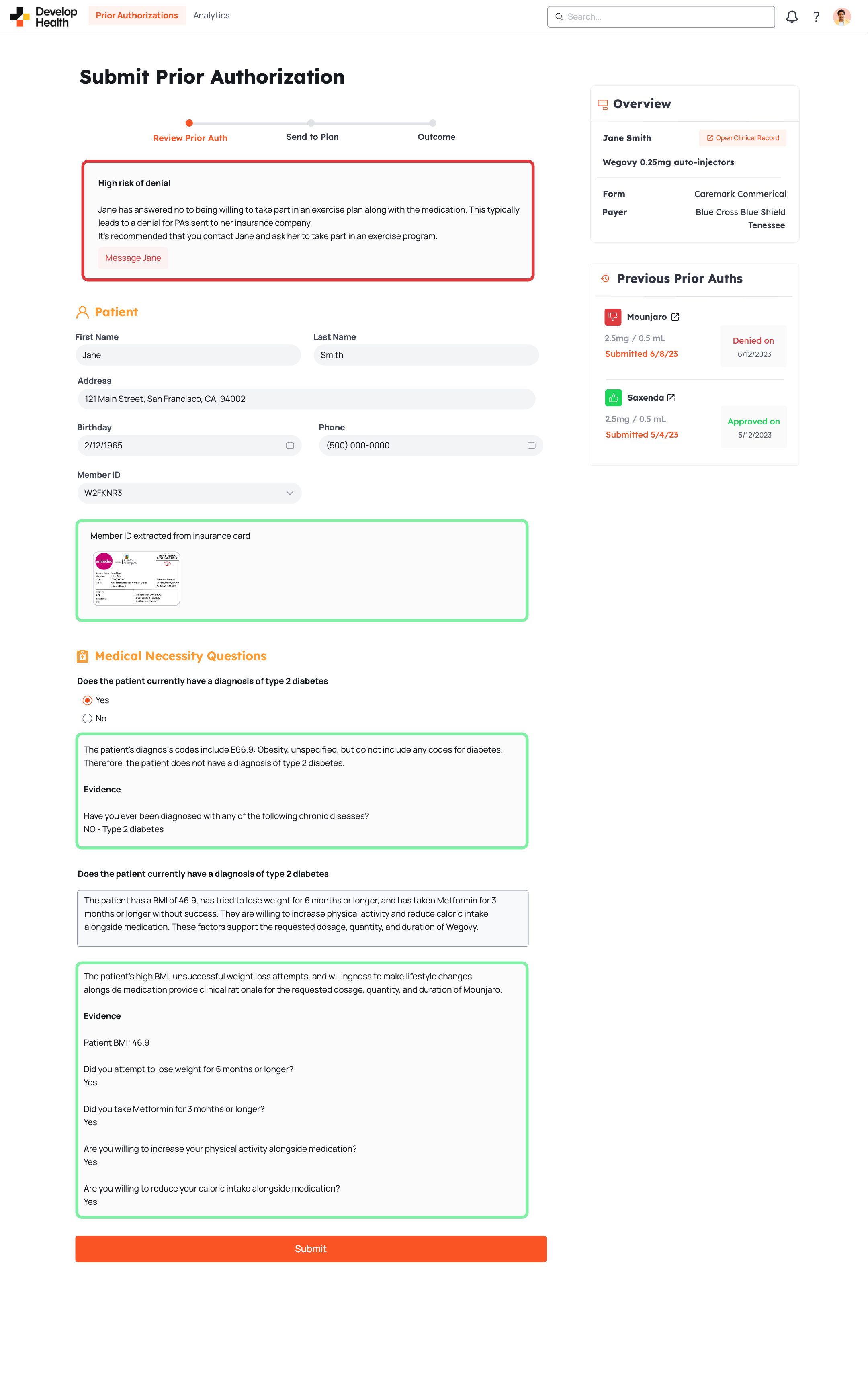Open Saxenda external link icon
This screenshot has width=868, height=1386.
(x=671, y=398)
